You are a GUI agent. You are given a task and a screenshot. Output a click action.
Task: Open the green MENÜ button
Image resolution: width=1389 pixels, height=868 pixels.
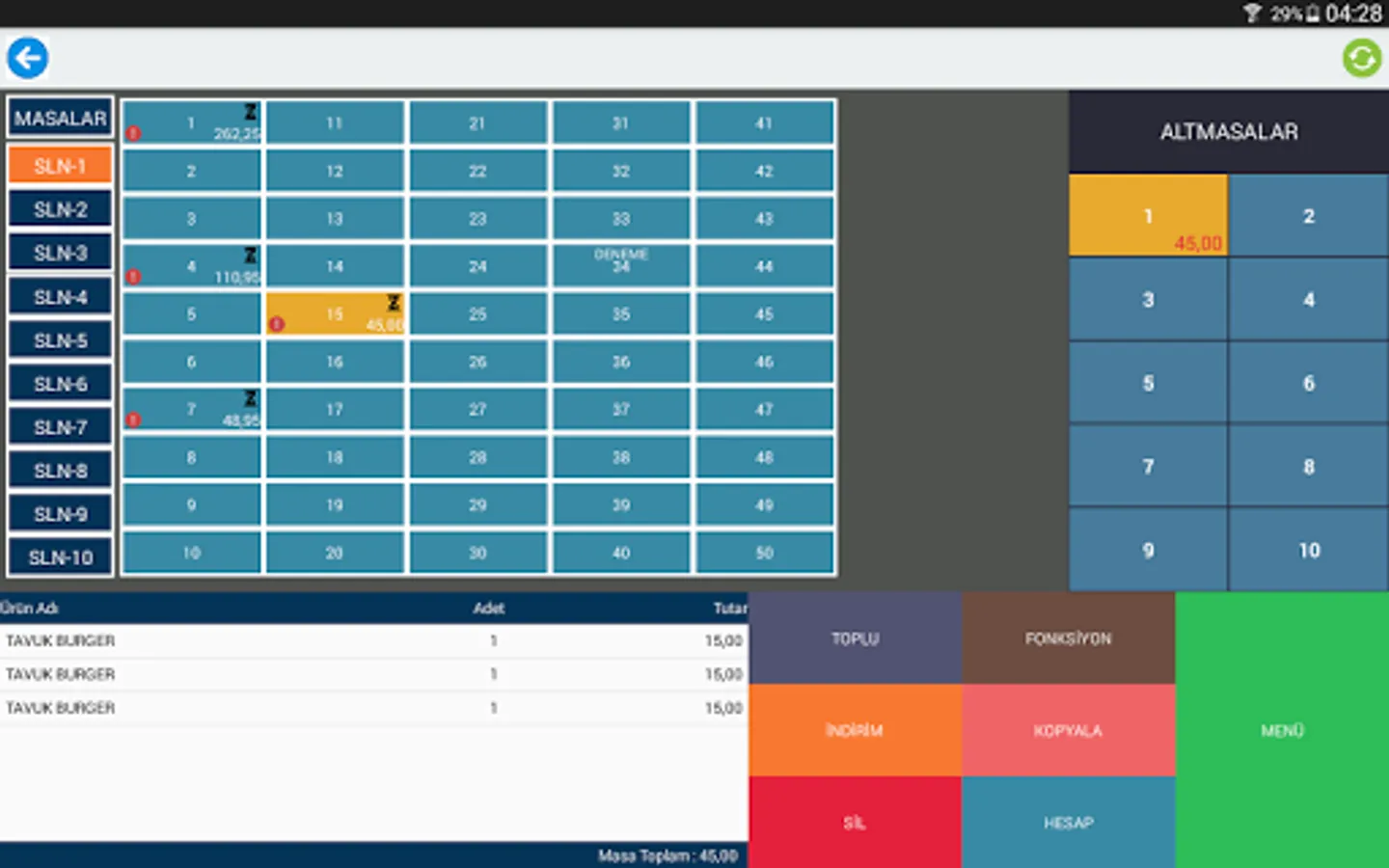click(x=1282, y=730)
